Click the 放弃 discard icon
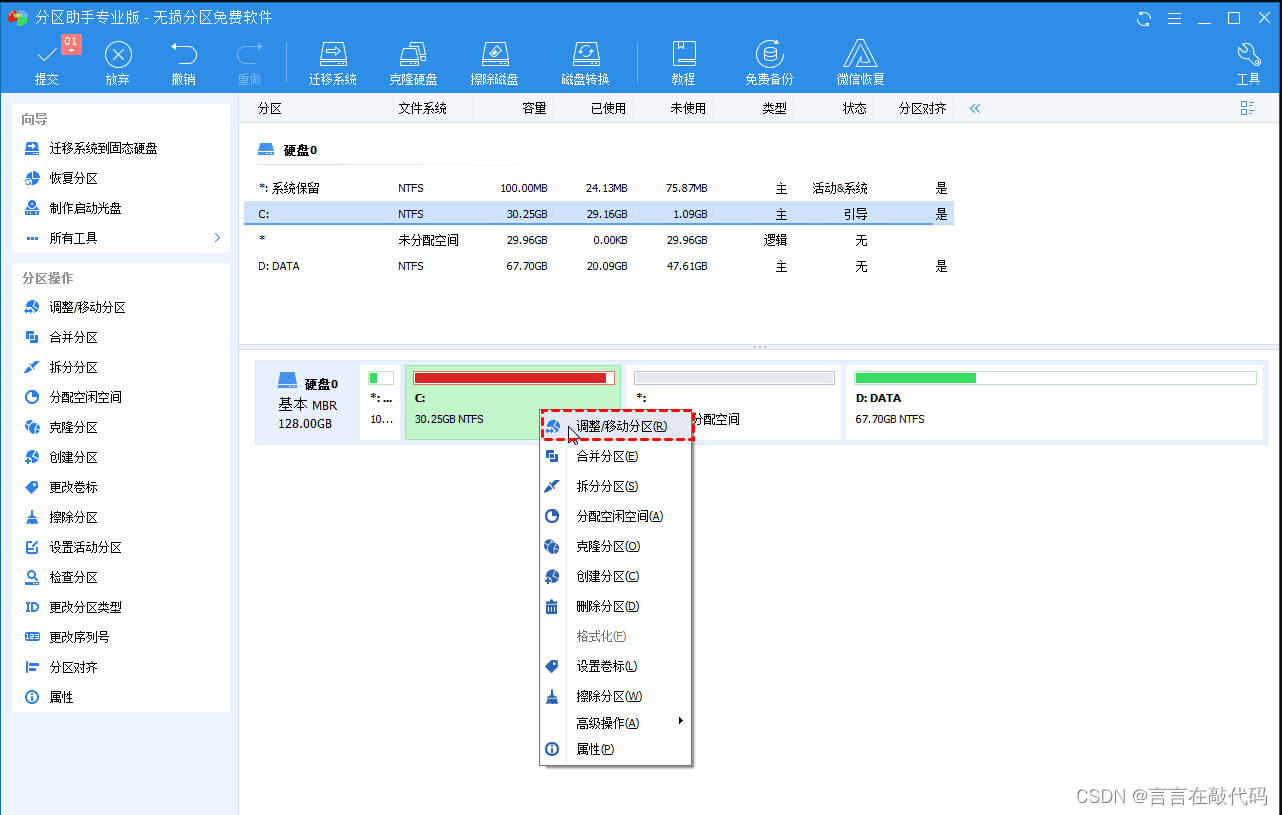 (x=118, y=62)
